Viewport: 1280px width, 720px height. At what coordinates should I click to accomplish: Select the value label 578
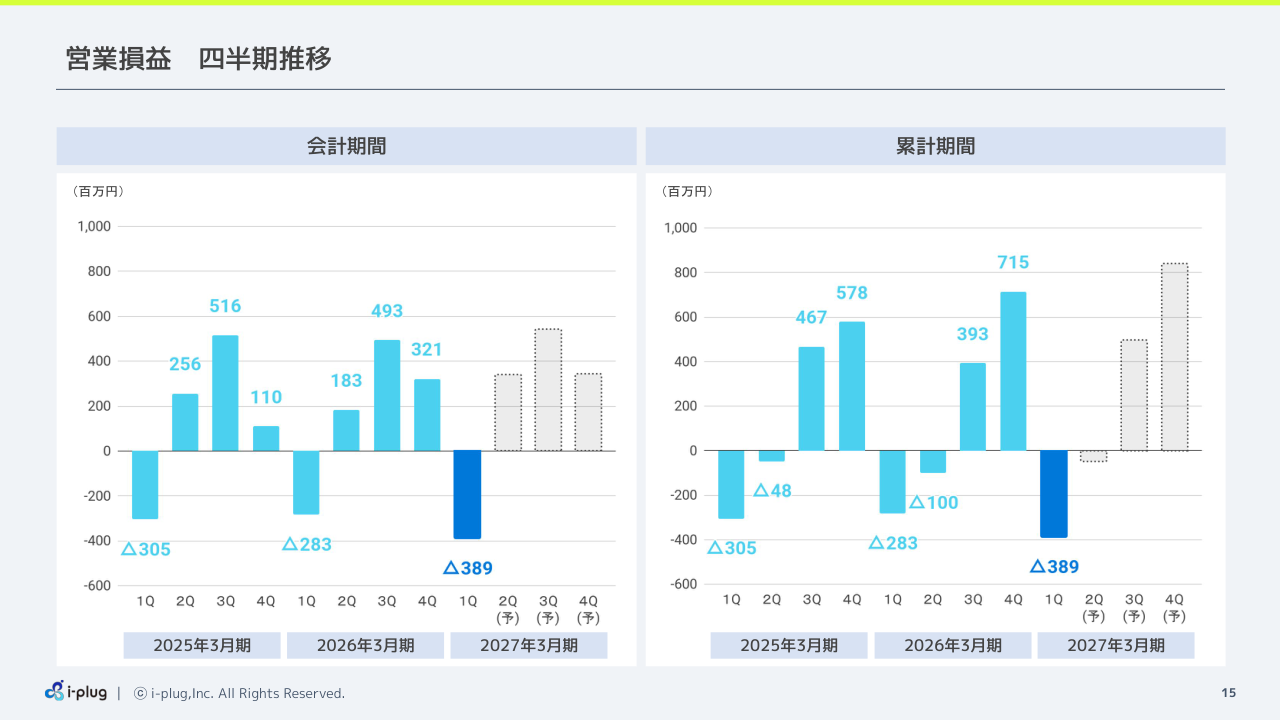click(852, 293)
